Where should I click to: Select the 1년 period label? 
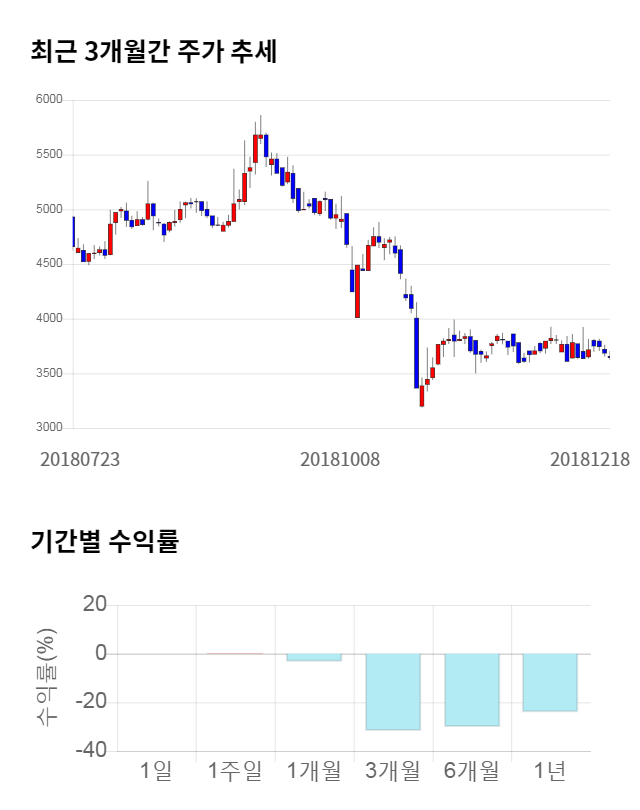pos(550,771)
